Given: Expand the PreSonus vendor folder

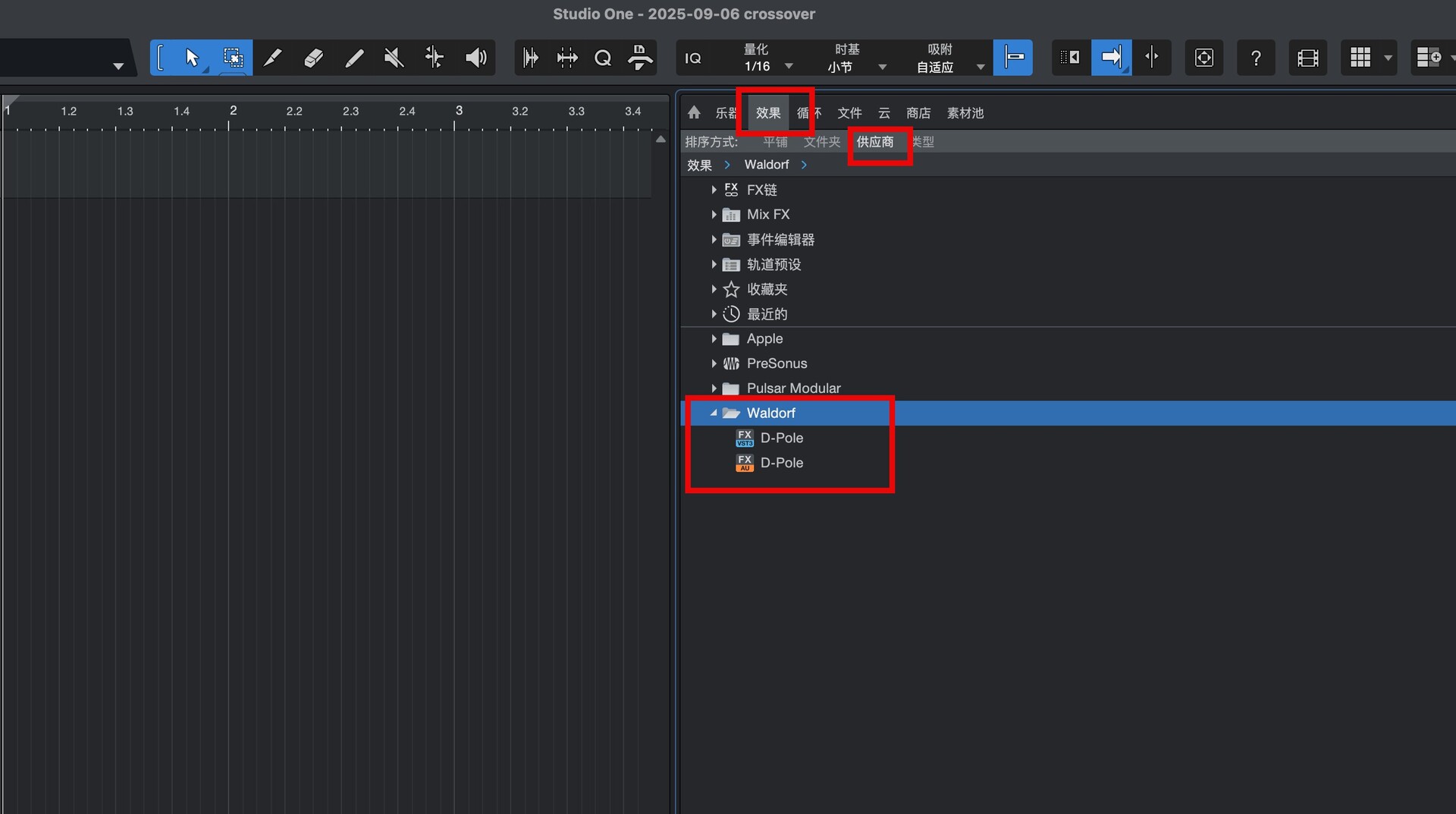Looking at the screenshot, I should pos(714,363).
